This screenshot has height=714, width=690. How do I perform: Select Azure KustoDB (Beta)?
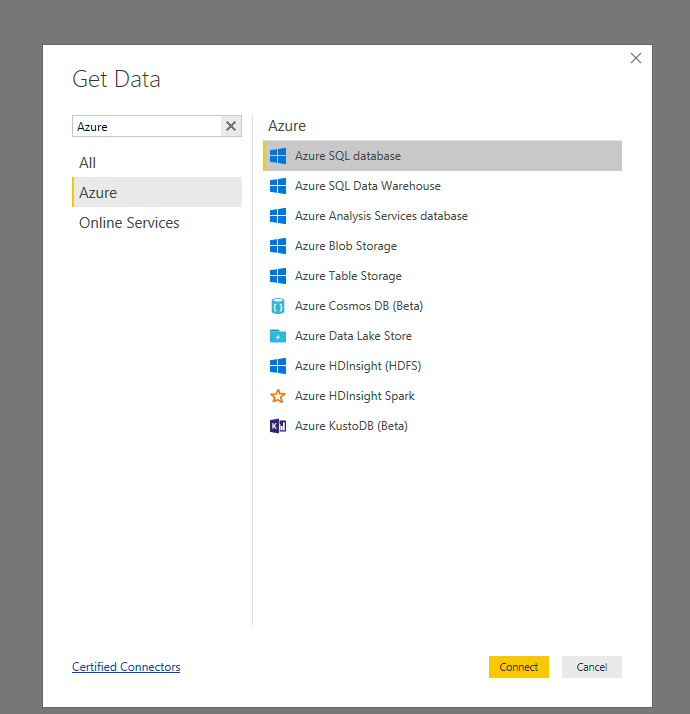[442, 426]
